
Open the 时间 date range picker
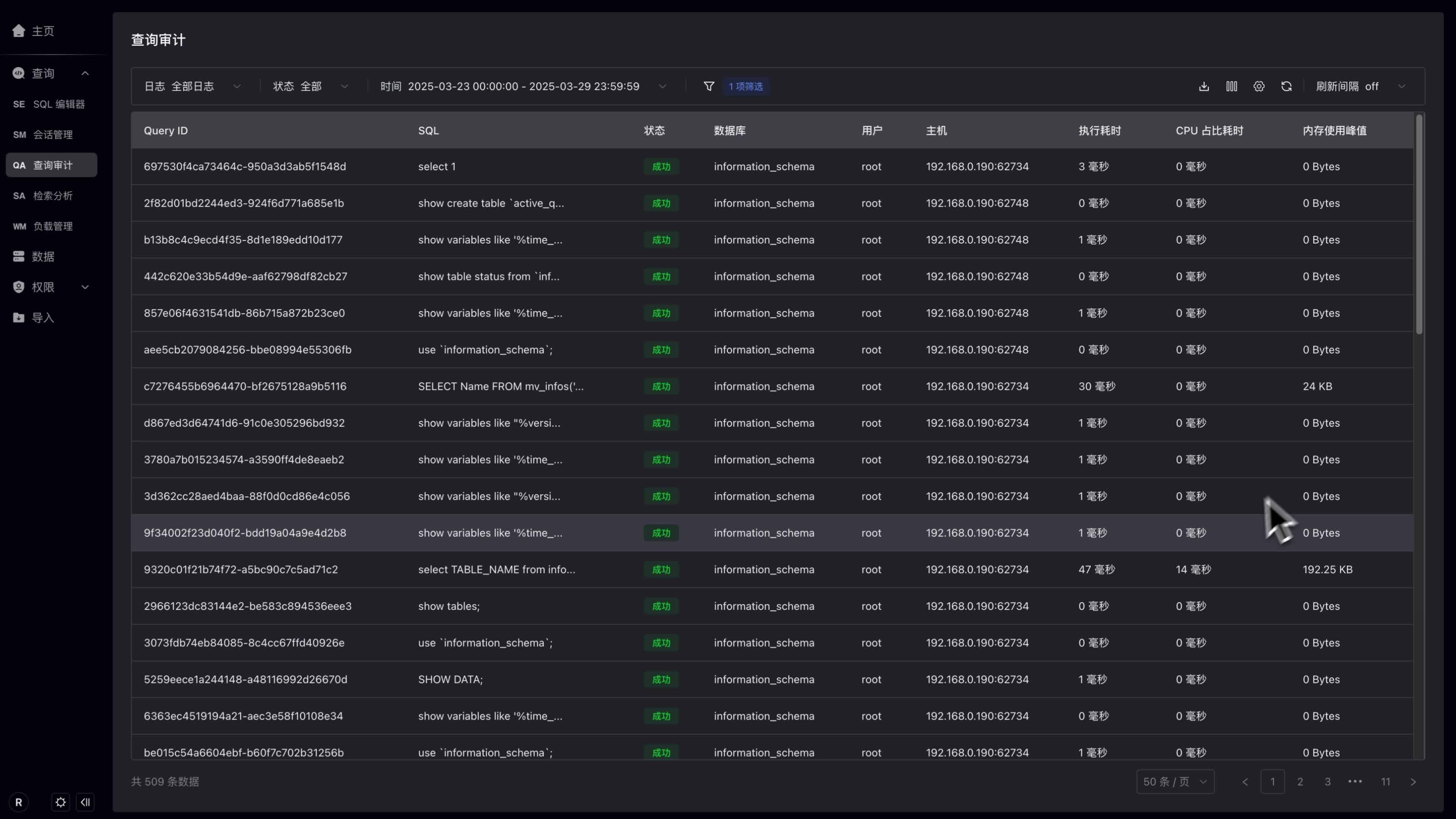coord(523,86)
